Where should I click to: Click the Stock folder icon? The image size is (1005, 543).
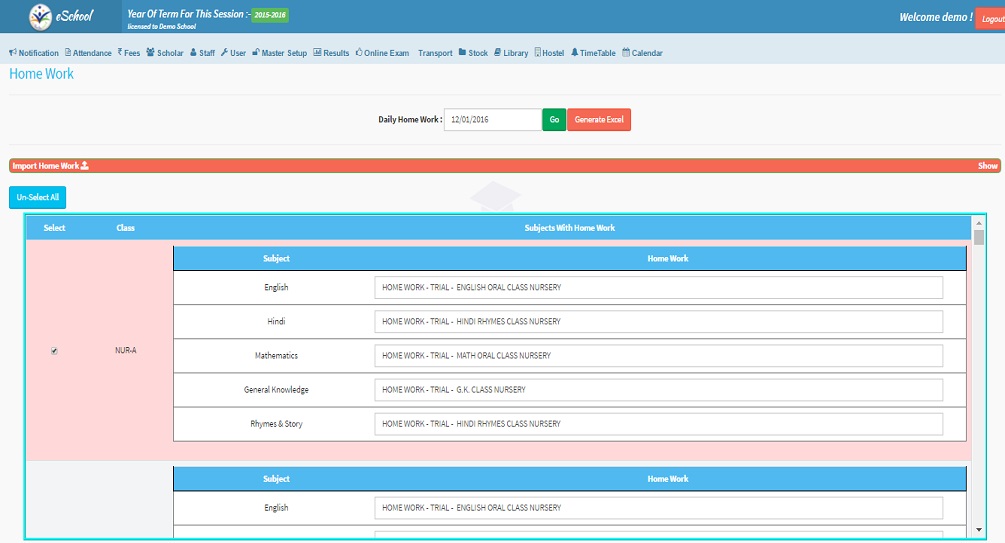pos(462,52)
